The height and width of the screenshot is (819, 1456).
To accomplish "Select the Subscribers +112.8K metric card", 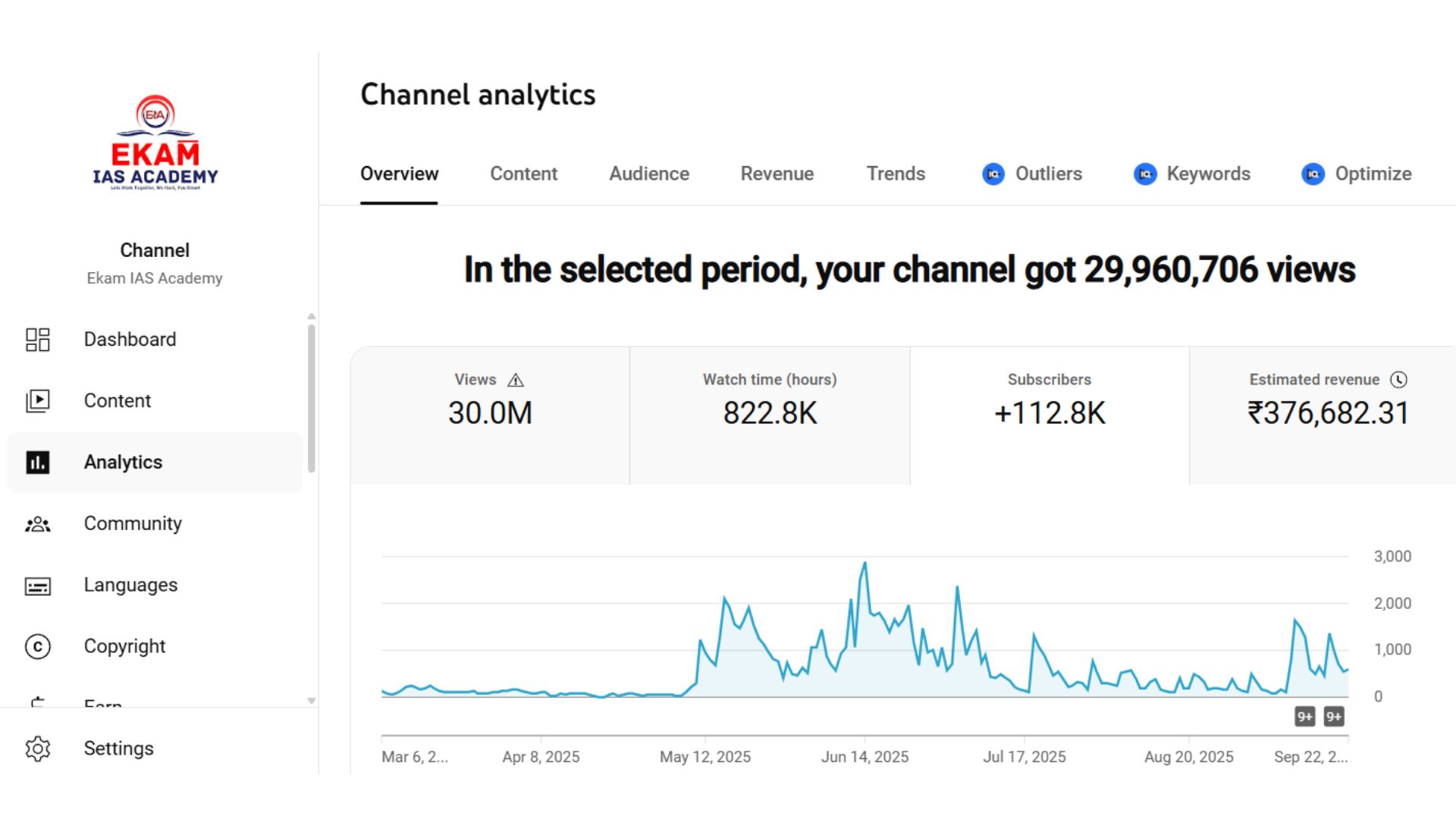I will (x=1050, y=416).
